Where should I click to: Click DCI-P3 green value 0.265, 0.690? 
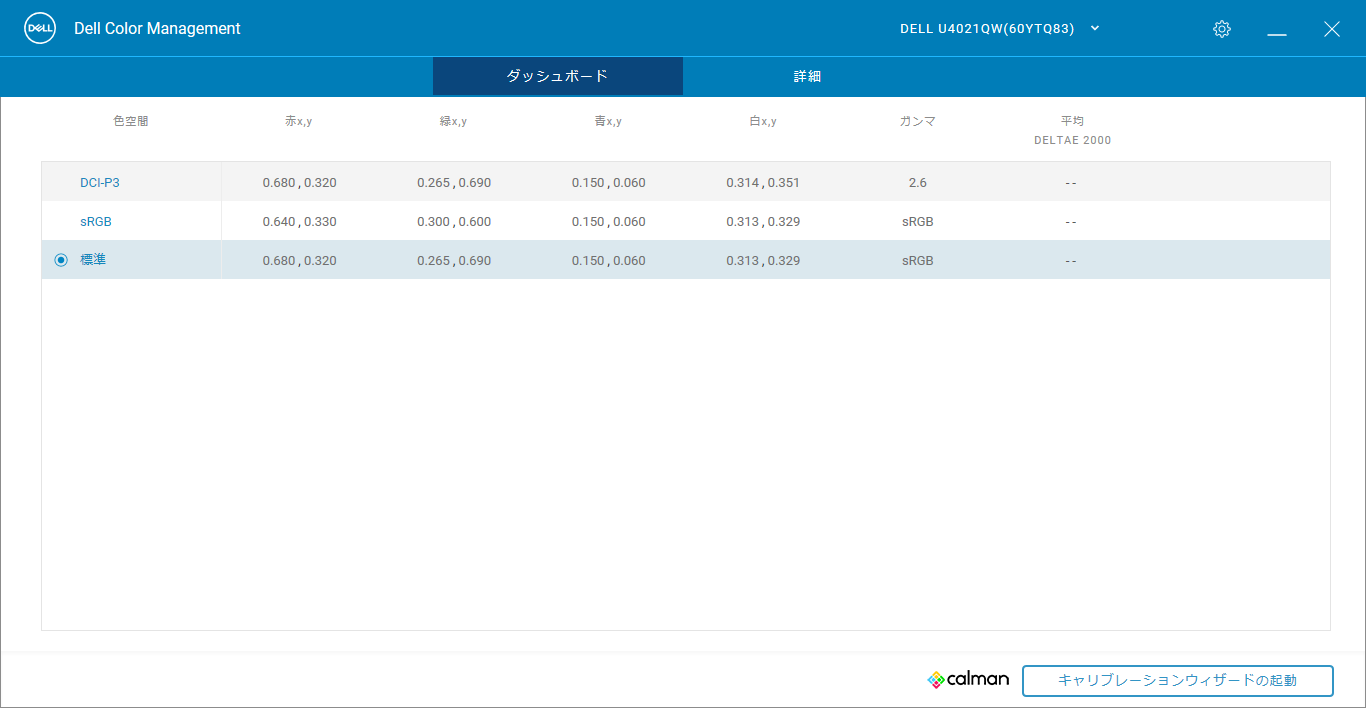454,183
